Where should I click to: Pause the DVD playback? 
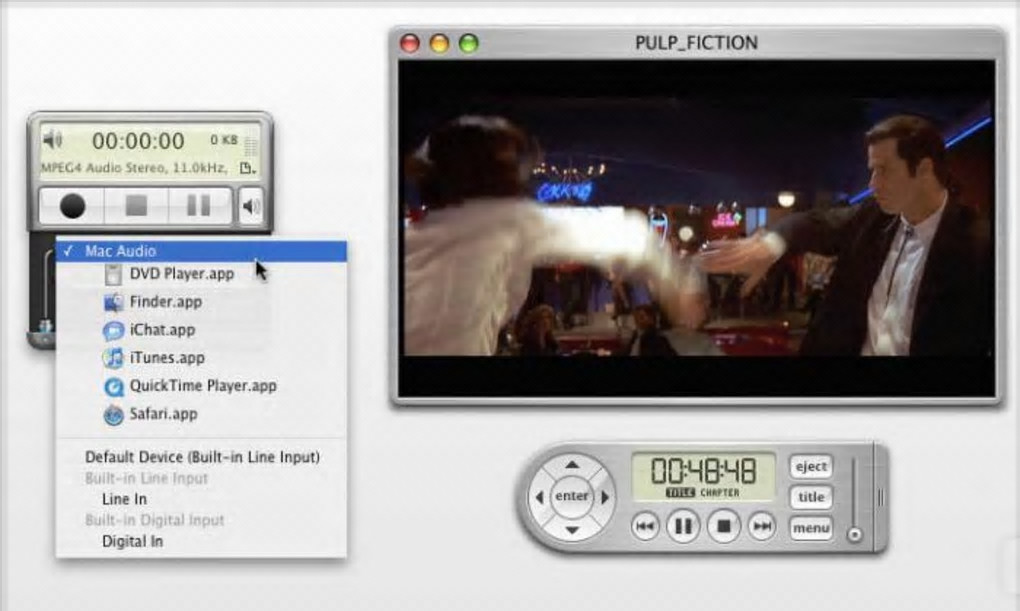point(683,526)
